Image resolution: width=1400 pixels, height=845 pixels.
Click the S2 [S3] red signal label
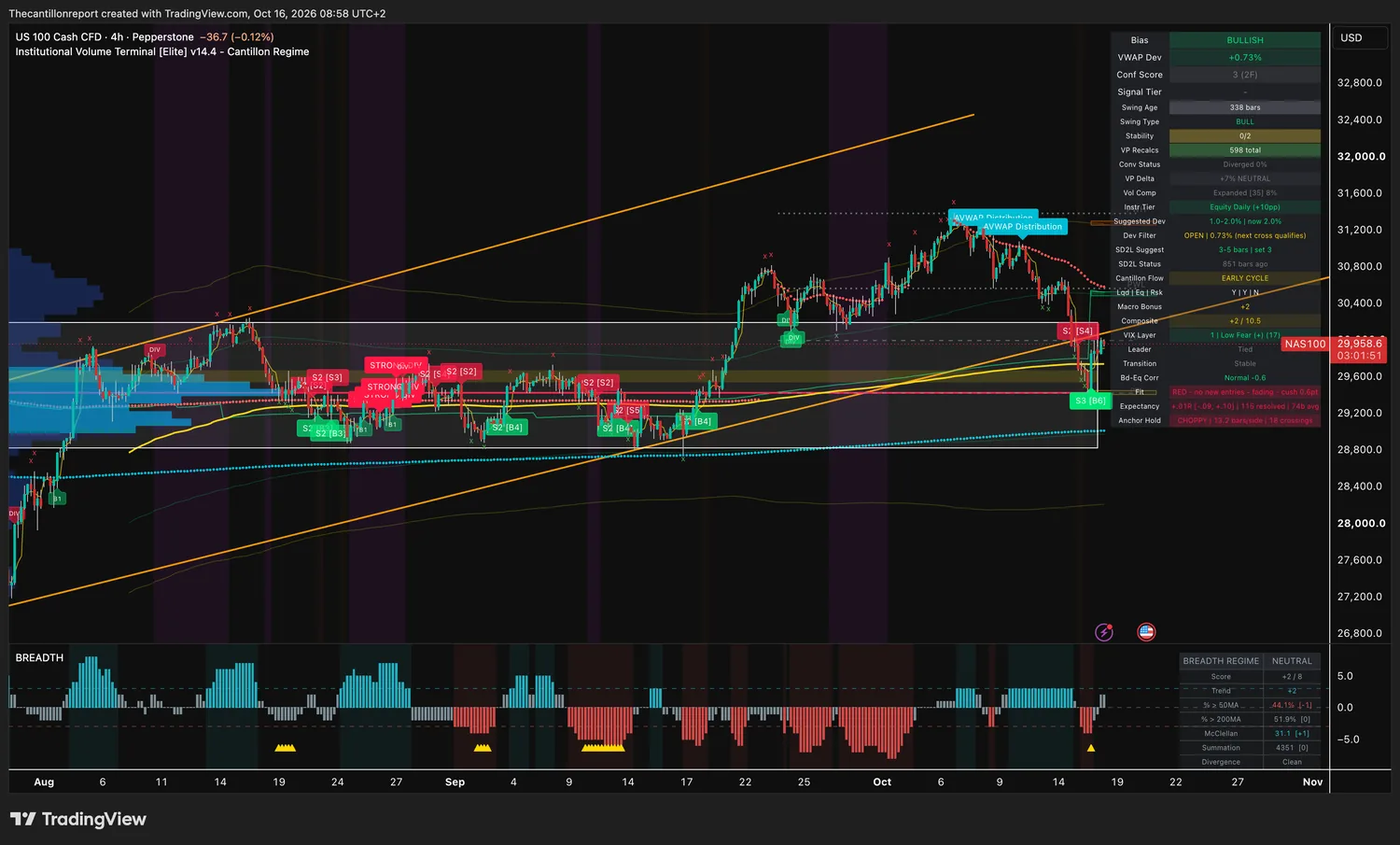pos(327,377)
